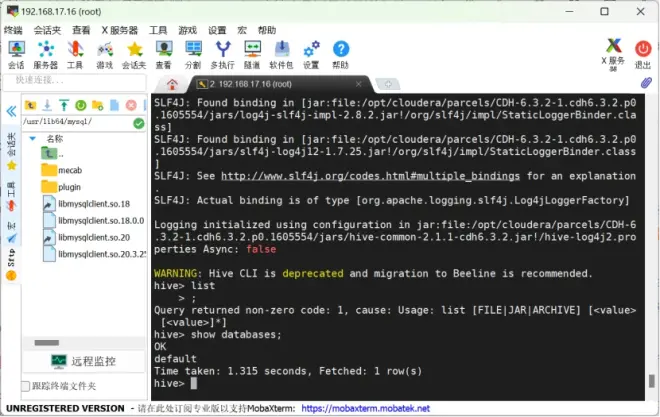Open the 终端 menu
The height and width of the screenshot is (417, 660).
(x=13, y=30)
